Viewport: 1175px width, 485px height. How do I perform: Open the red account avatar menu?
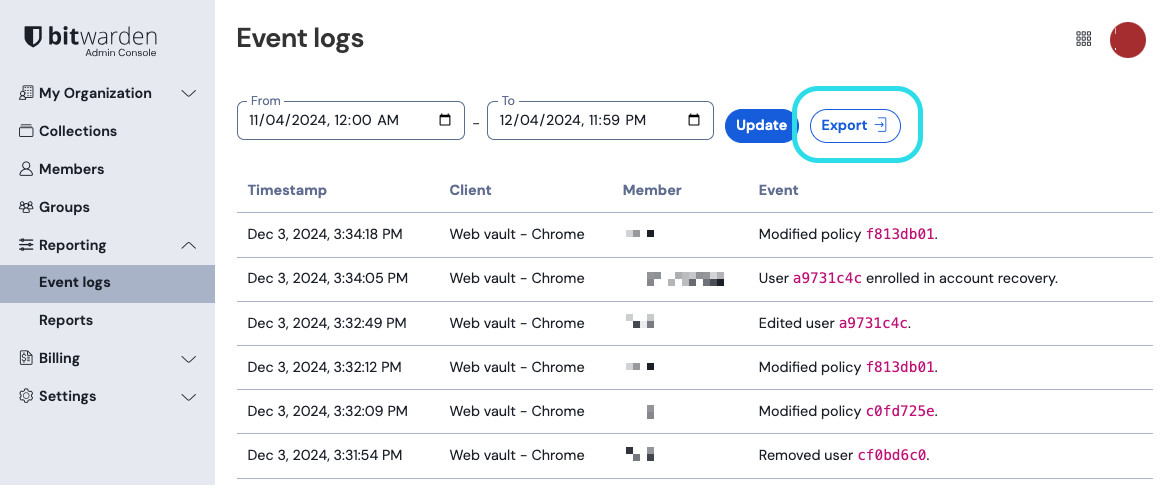(x=1128, y=40)
